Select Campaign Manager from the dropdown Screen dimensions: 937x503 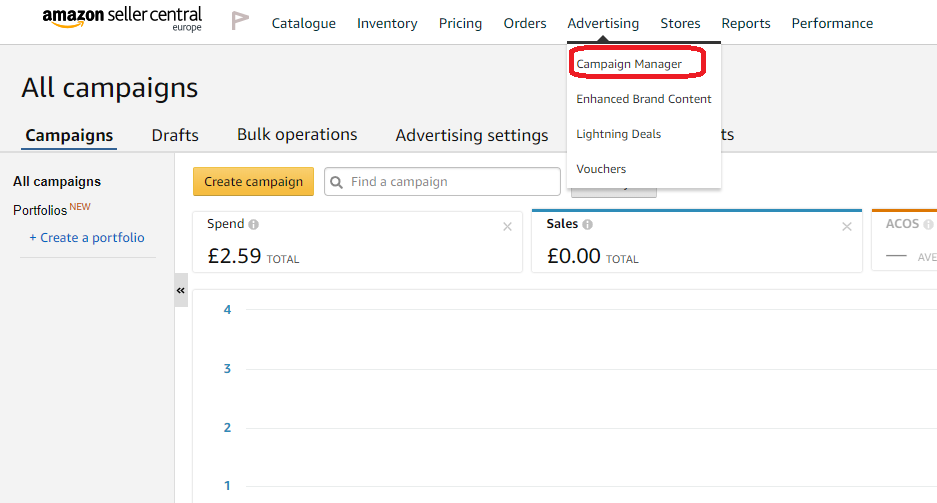[x=629, y=64]
